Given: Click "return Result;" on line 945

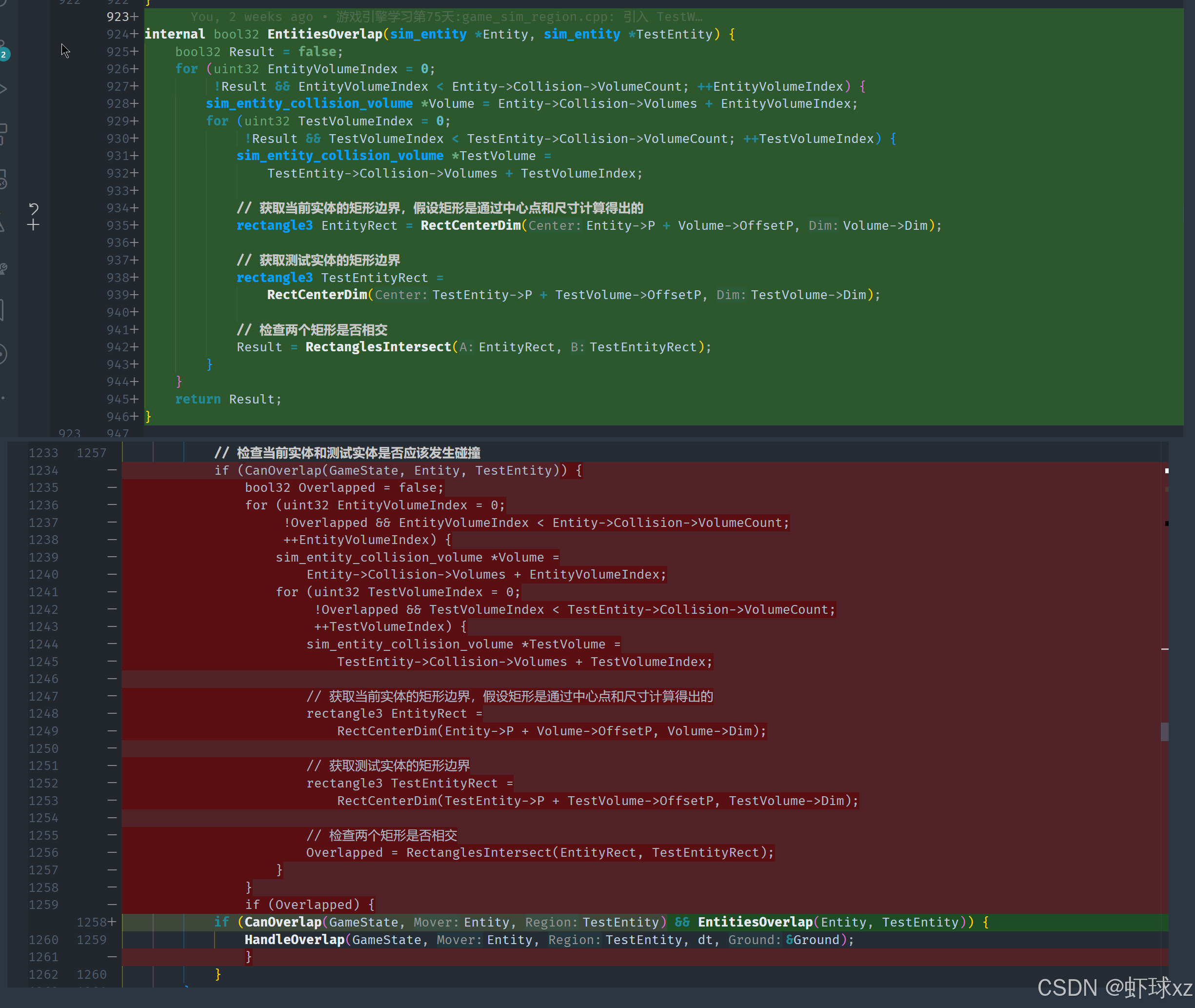Looking at the screenshot, I should point(228,400).
